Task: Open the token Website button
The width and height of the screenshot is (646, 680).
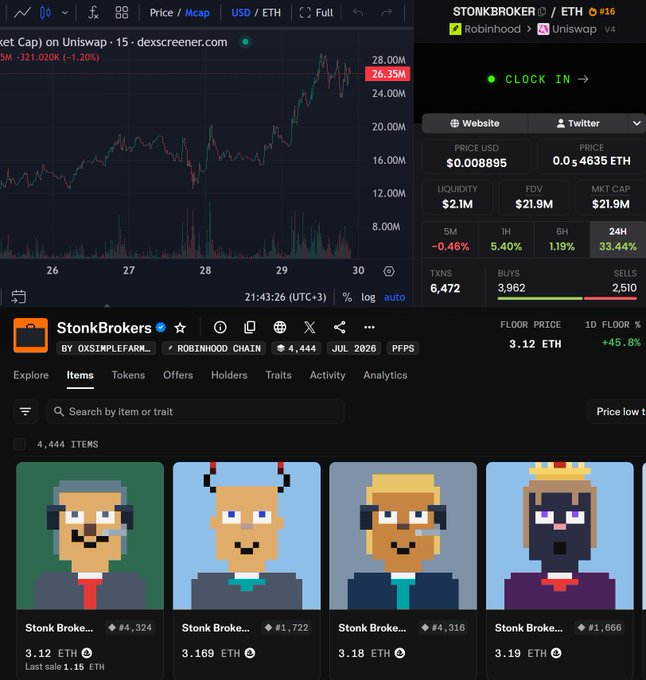Action: (x=475, y=123)
